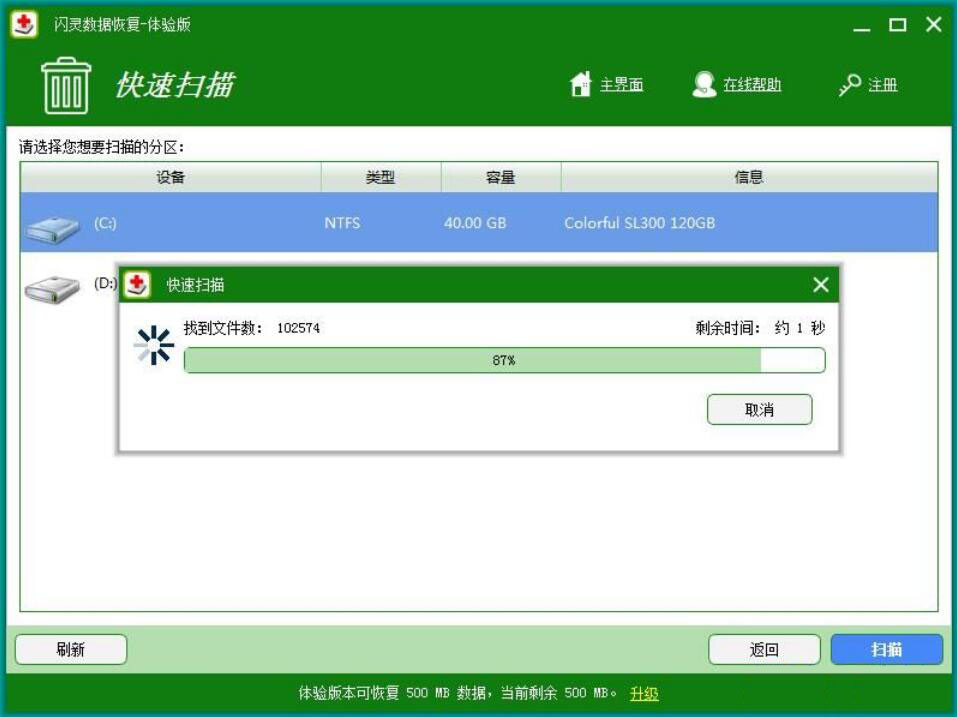Click the 87% scan progress bar
The height and width of the screenshot is (717, 957).
click(504, 360)
